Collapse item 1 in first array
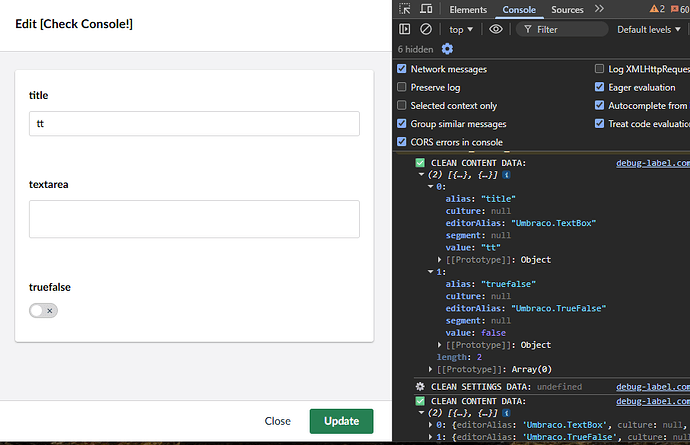The image size is (690, 445). 430,272
